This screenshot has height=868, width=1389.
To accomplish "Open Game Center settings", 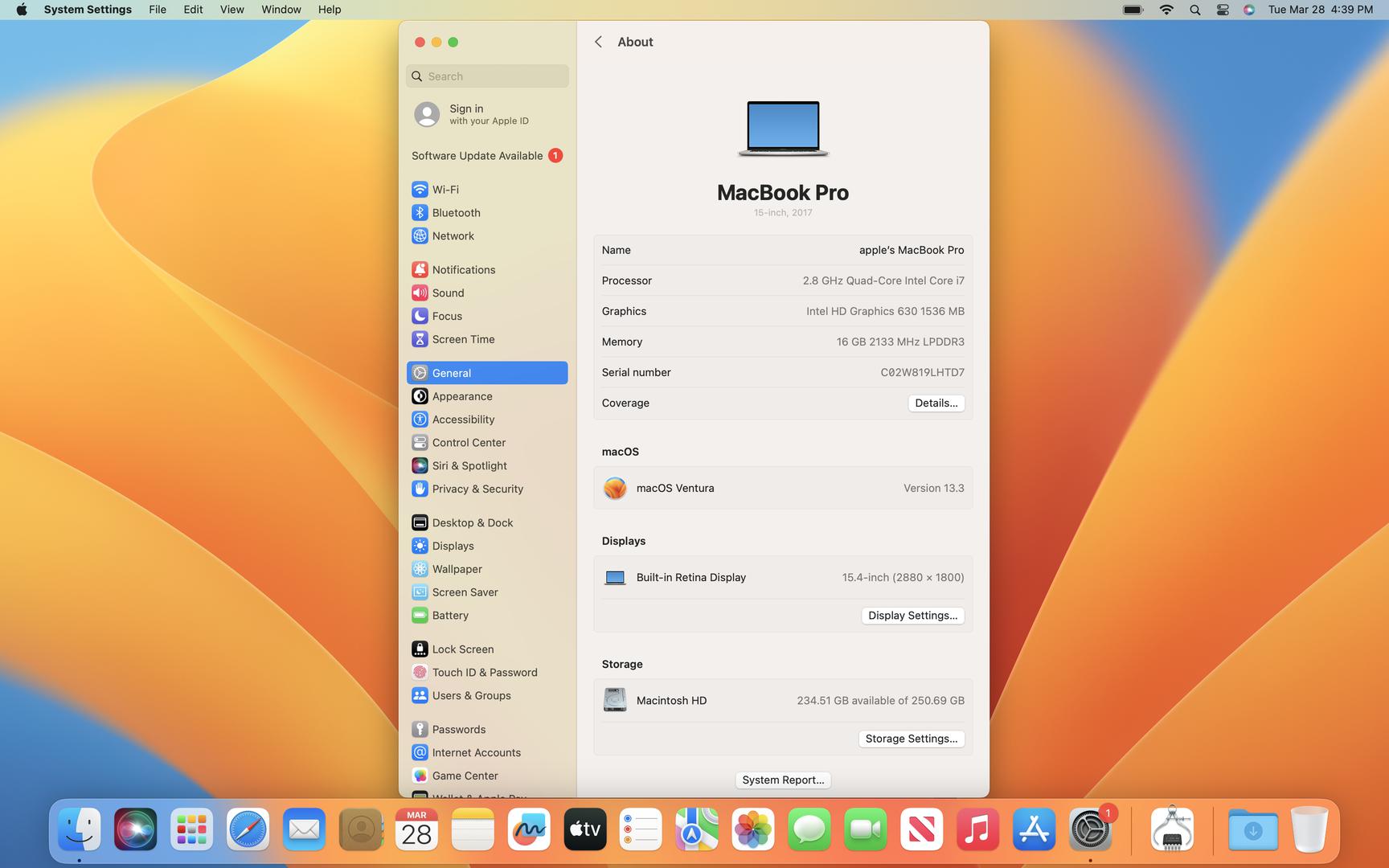I will pos(487,776).
